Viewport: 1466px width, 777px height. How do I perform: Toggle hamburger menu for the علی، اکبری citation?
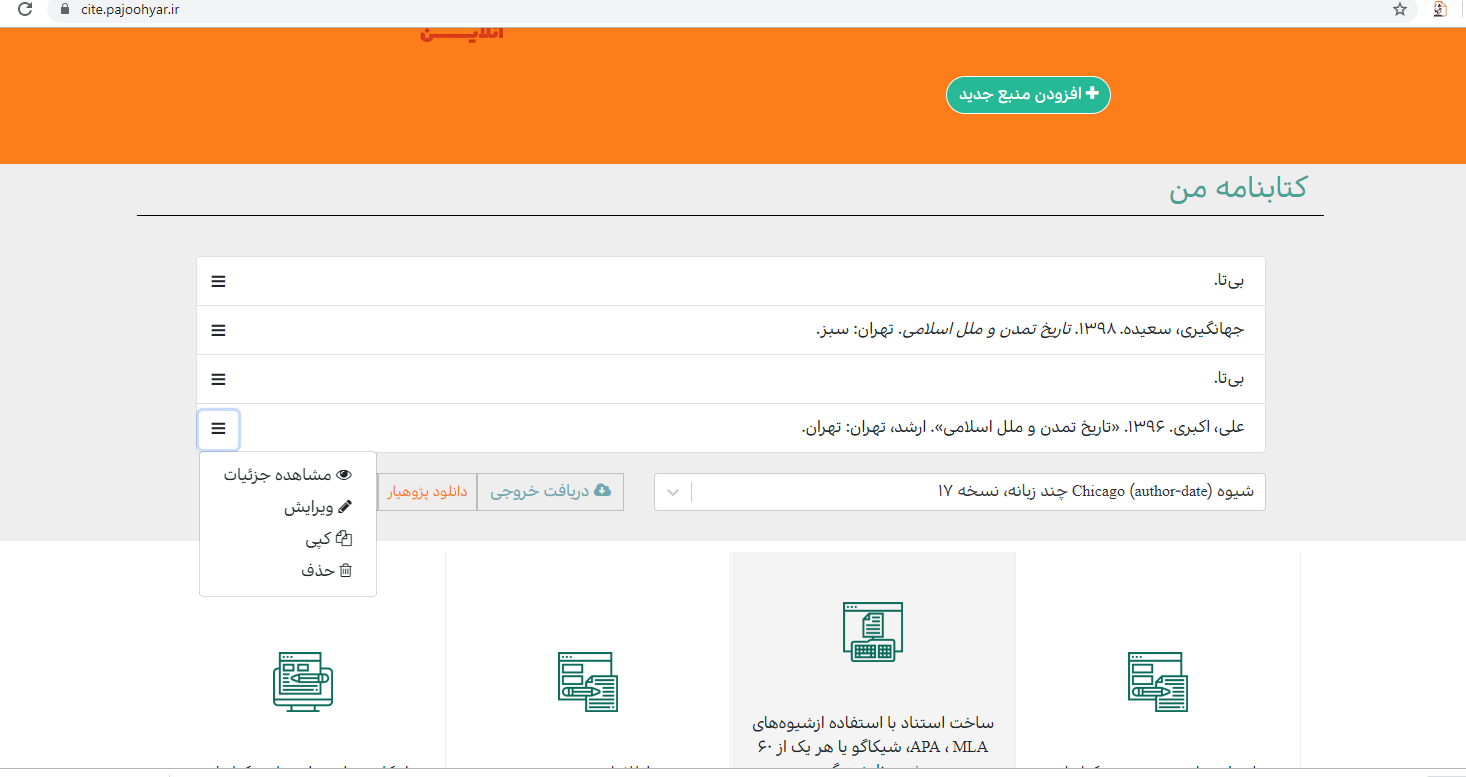(218, 429)
